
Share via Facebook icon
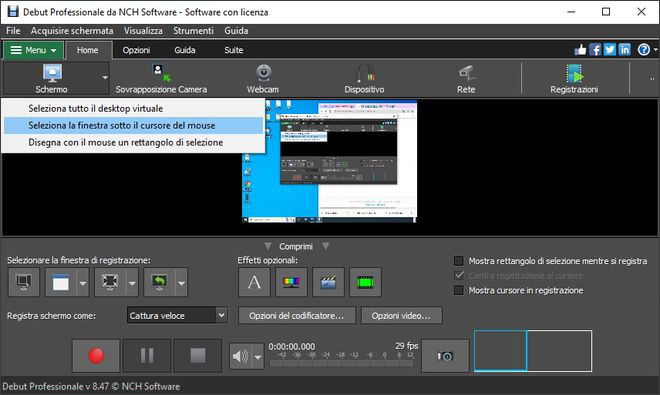point(595,50)
